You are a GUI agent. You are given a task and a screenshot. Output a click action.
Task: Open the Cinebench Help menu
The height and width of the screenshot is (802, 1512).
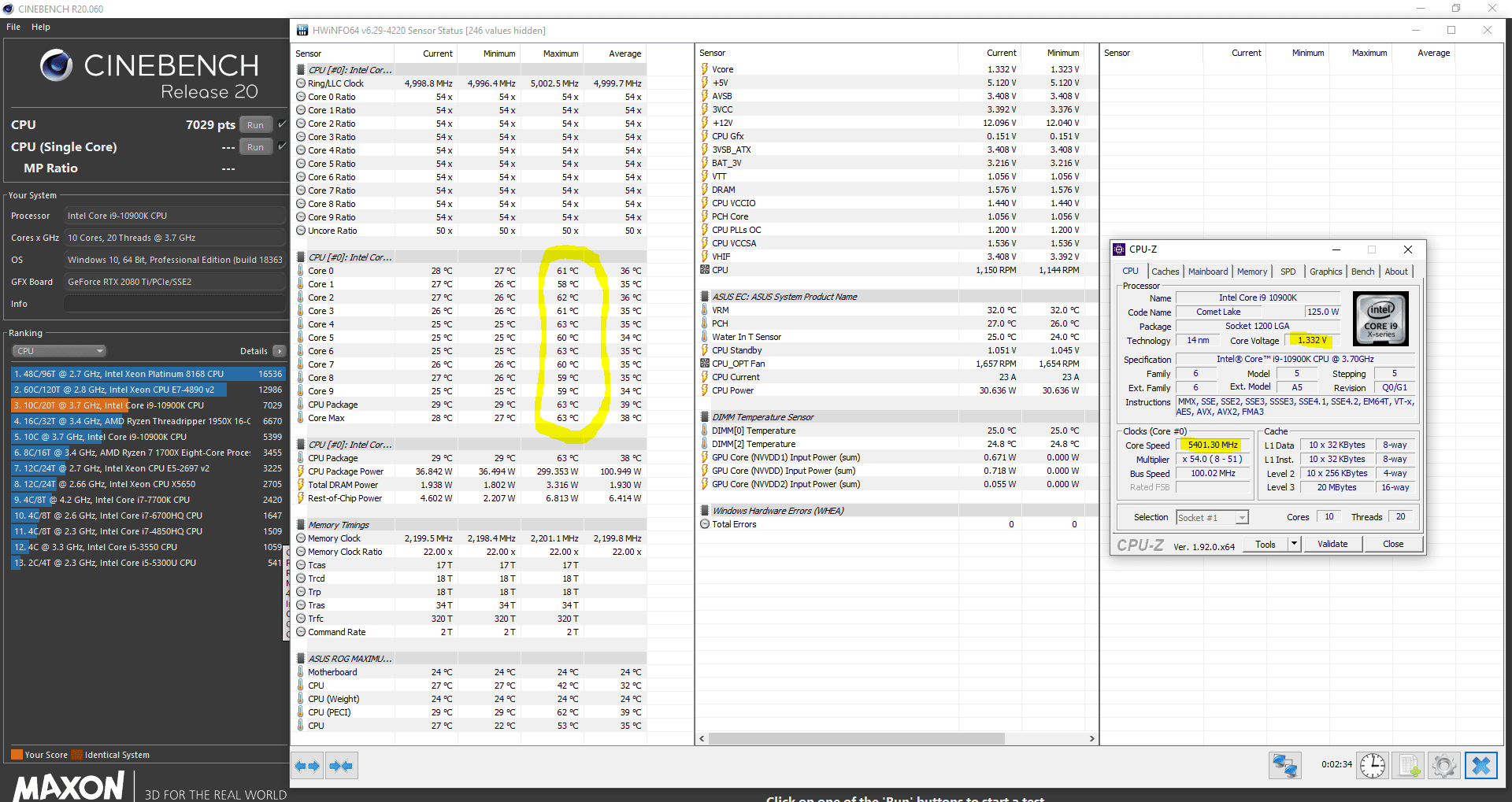pos(41,27)
